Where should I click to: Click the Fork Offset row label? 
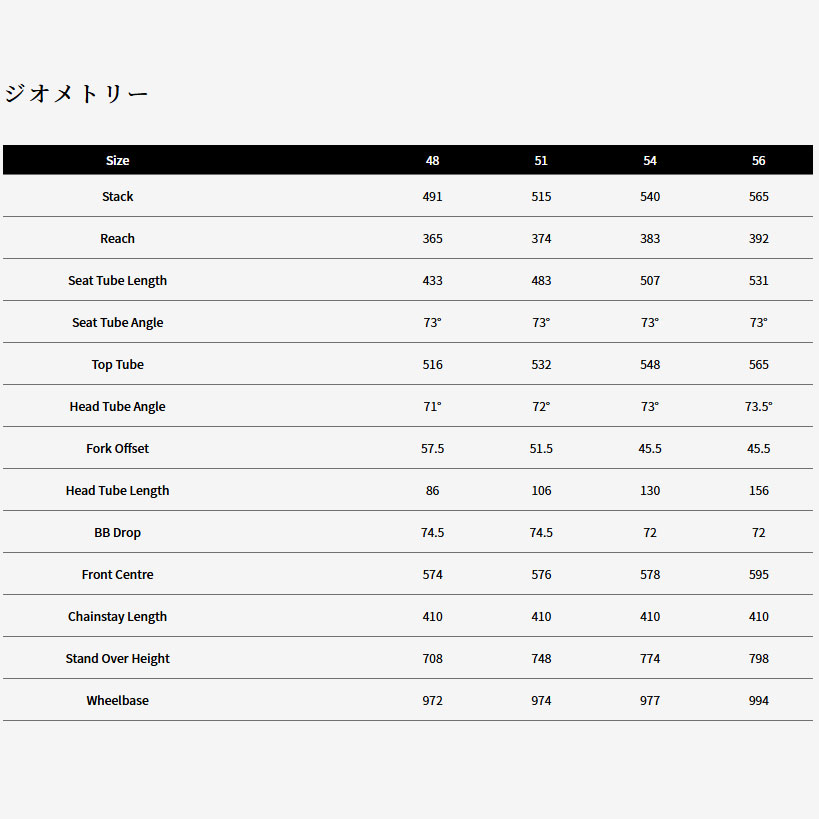point(117,449)
